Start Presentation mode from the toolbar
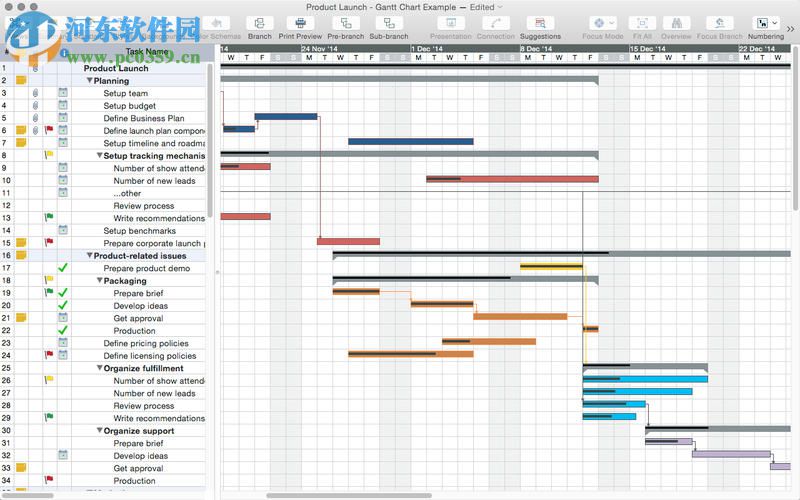The width and height of the screenshot is (800, 500). (x=451, y=23)
